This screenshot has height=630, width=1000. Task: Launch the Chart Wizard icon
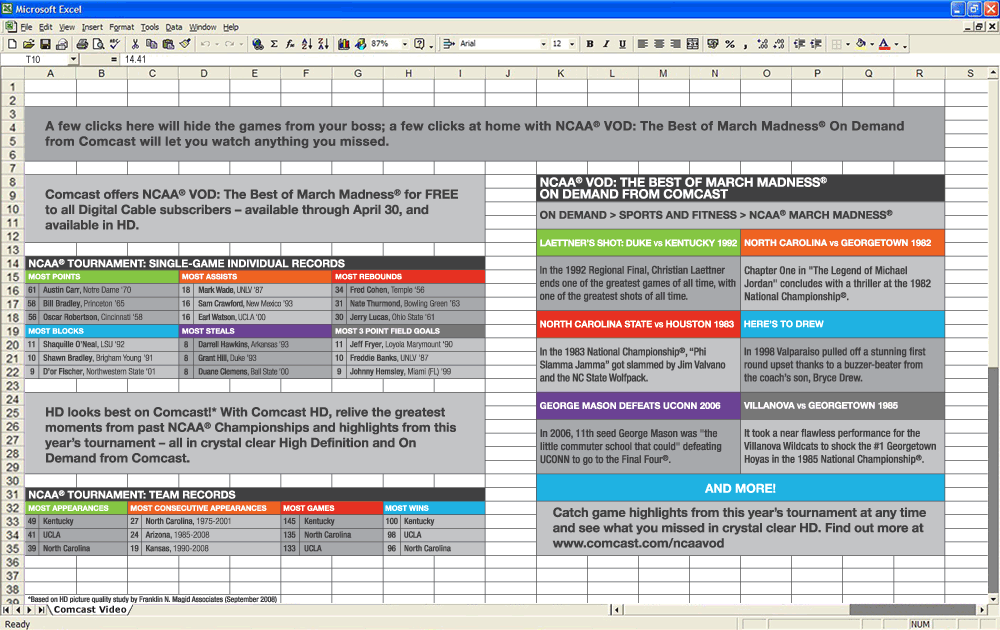pos(344,44)
